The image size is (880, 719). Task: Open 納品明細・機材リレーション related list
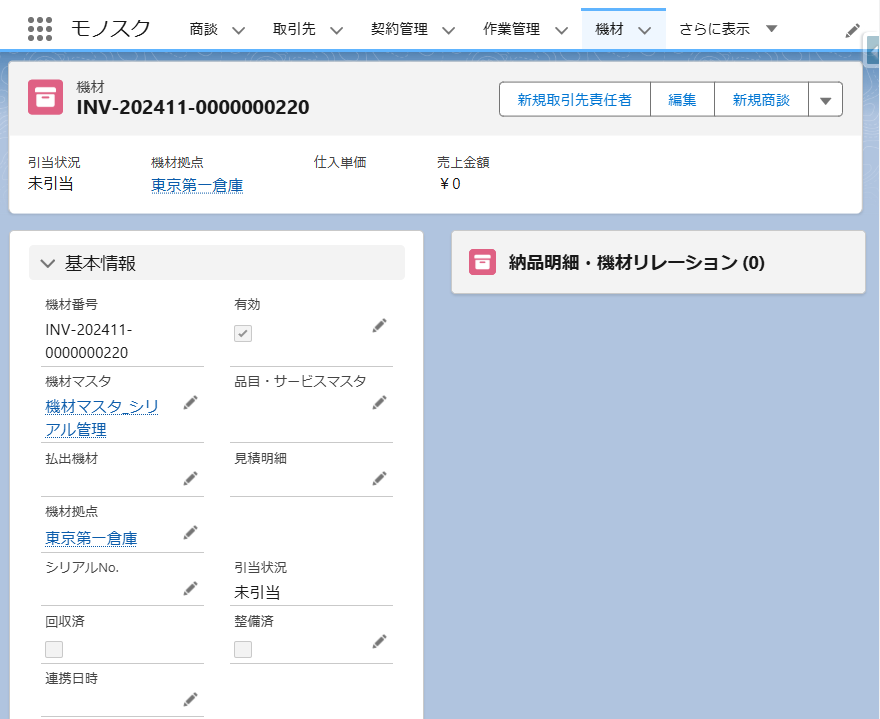click(x=636, y=263)
